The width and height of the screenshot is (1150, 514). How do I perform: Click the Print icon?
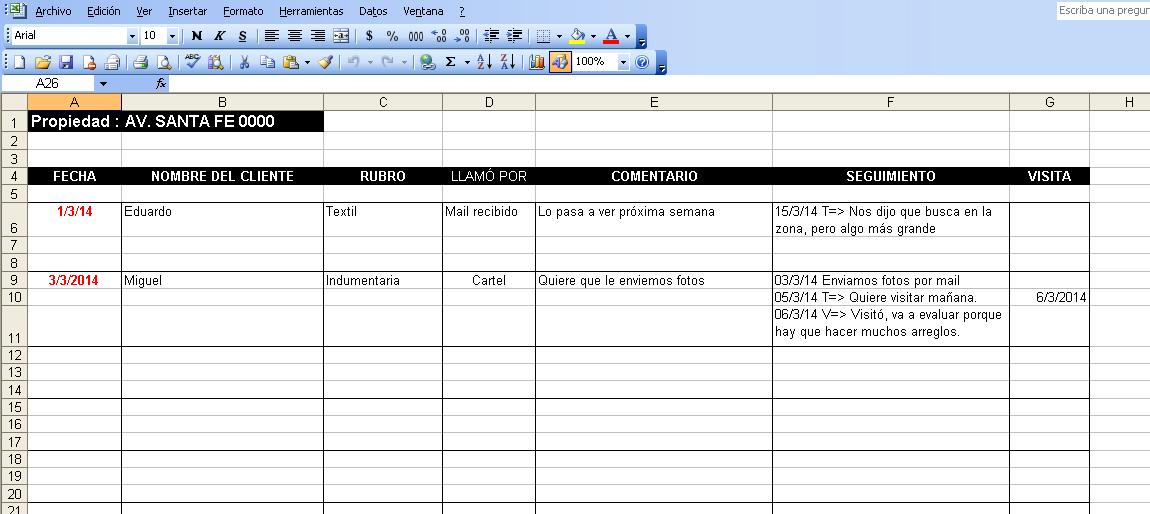pyautogui.click(x=141, y=62)
